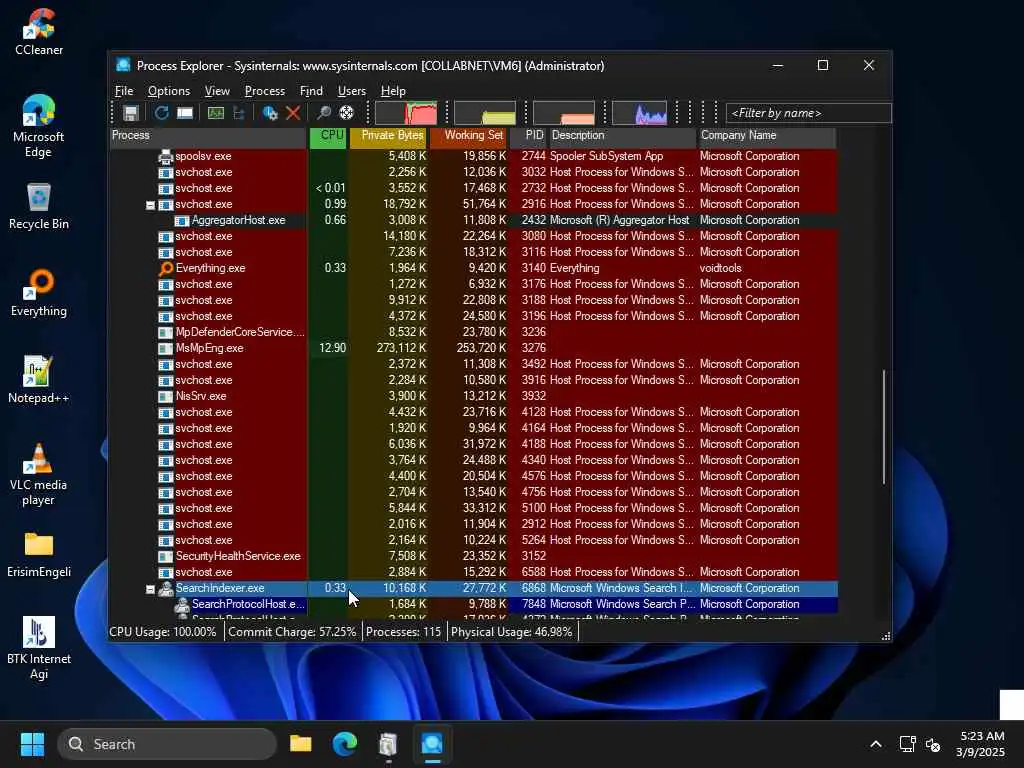The image size is (1024, 768).
Task: Click the Physical Usage status entry
Action: point(511,632)
